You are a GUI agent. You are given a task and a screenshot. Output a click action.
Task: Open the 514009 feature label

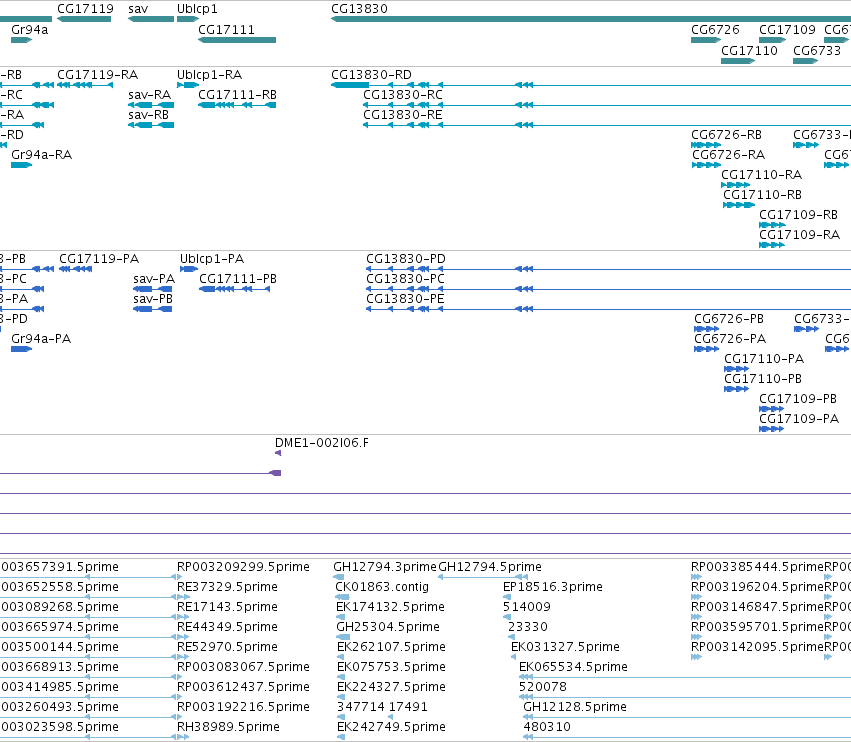pyautogui.click(x=526, y=606)
